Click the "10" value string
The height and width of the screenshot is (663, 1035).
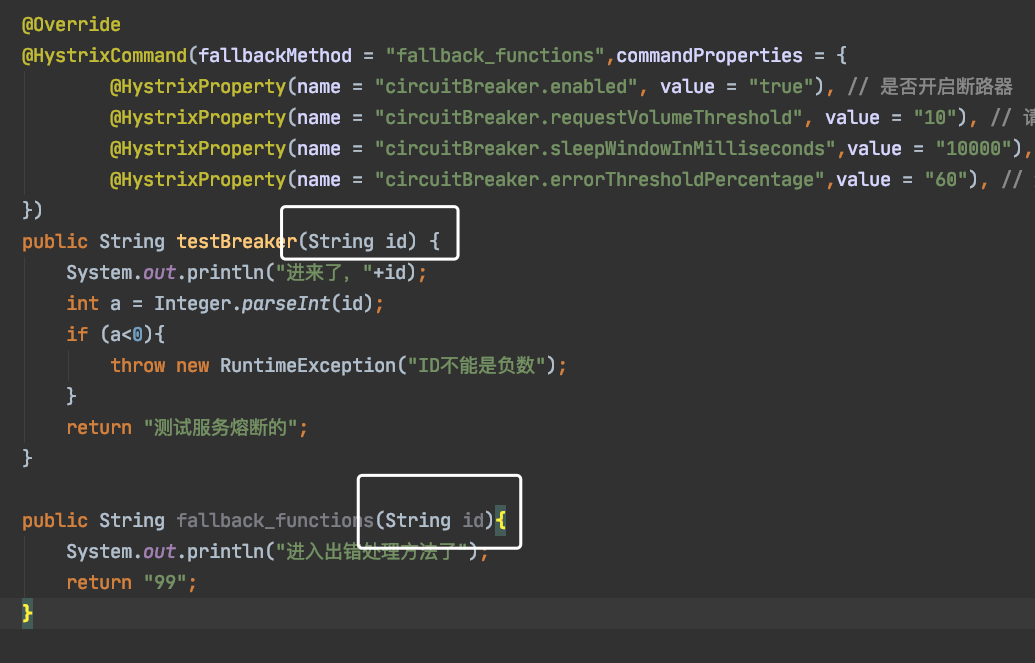(935, 118)
